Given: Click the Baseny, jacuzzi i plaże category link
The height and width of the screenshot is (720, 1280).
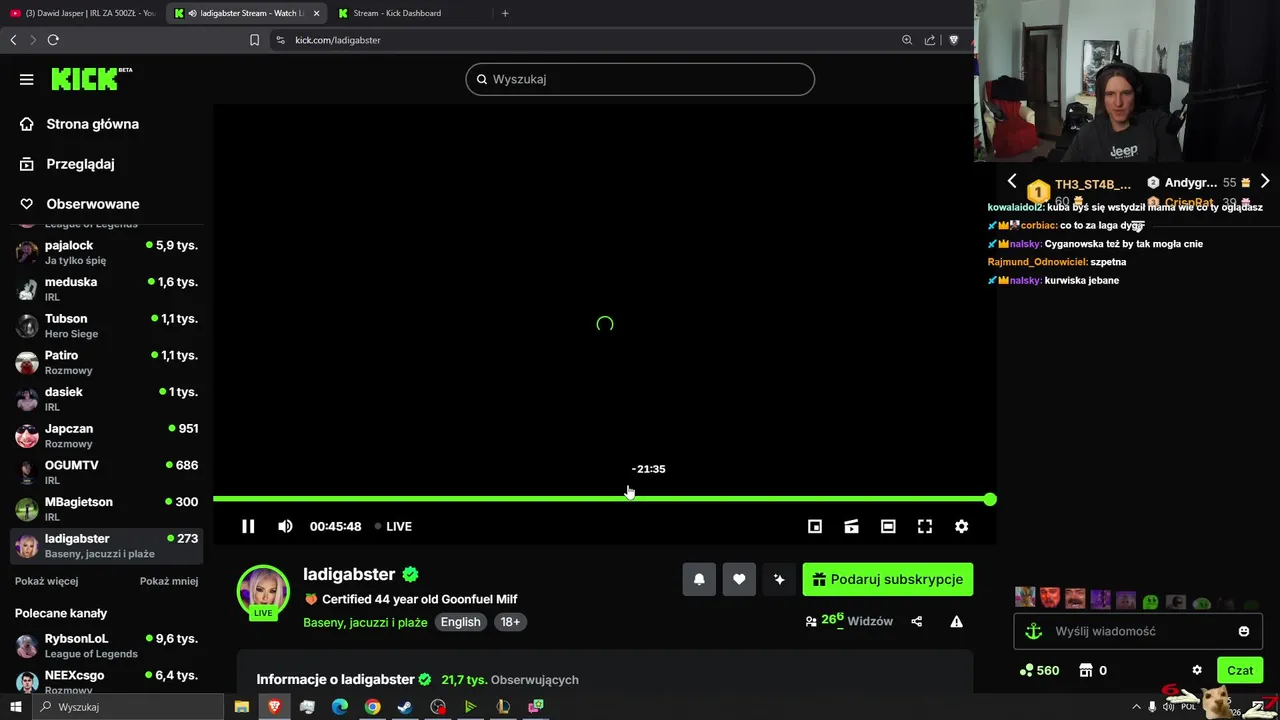Looking at the screenshot, I should [365, 622].
